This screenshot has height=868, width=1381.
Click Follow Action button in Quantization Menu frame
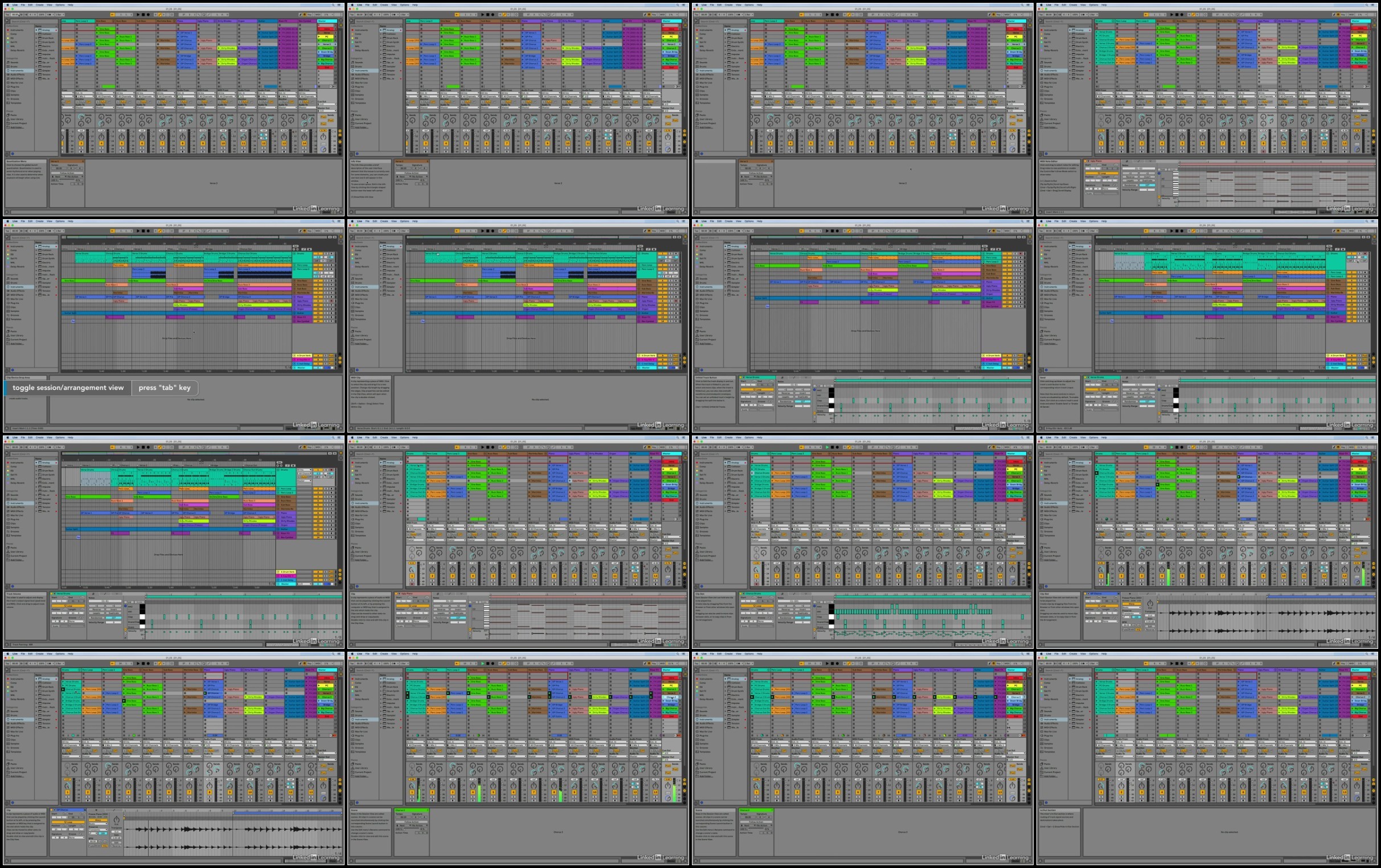tap(67, 173)
